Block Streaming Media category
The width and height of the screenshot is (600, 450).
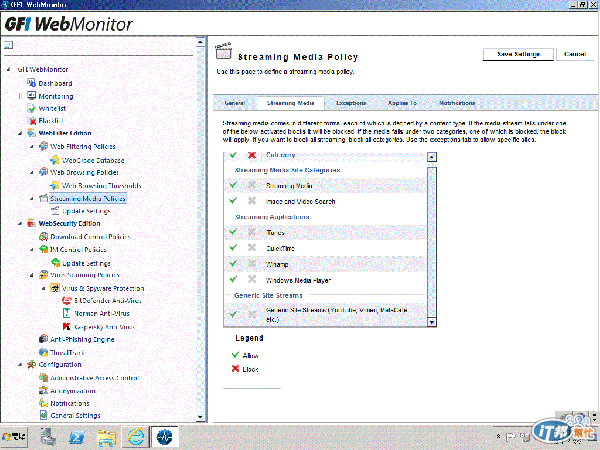tap(252, 185)
